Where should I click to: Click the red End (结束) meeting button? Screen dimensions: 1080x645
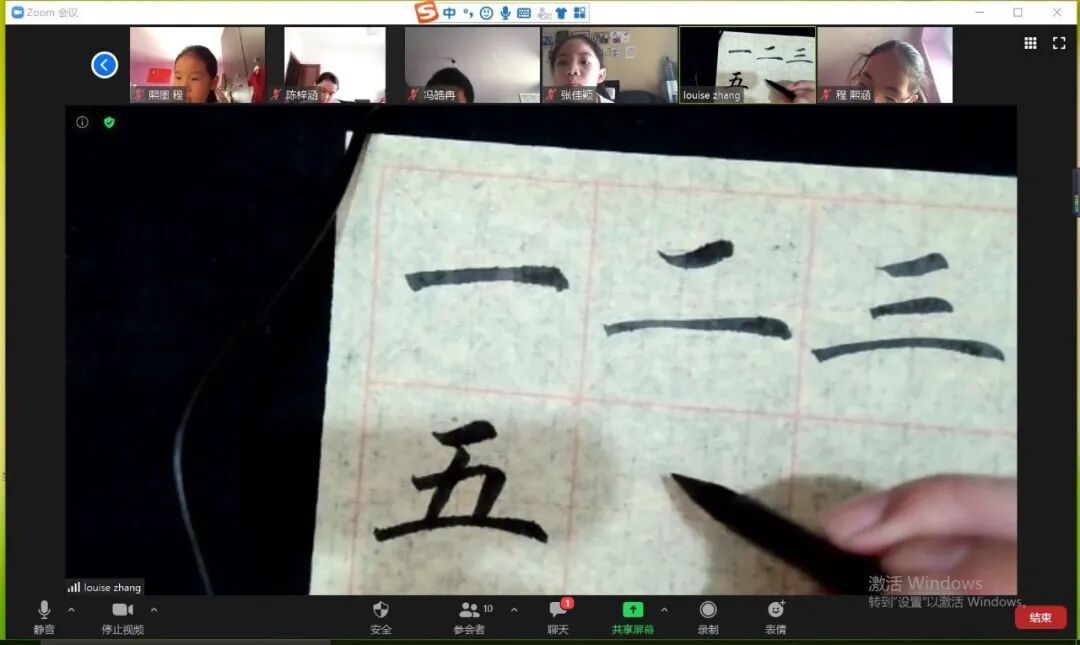tap(1040, 617)
